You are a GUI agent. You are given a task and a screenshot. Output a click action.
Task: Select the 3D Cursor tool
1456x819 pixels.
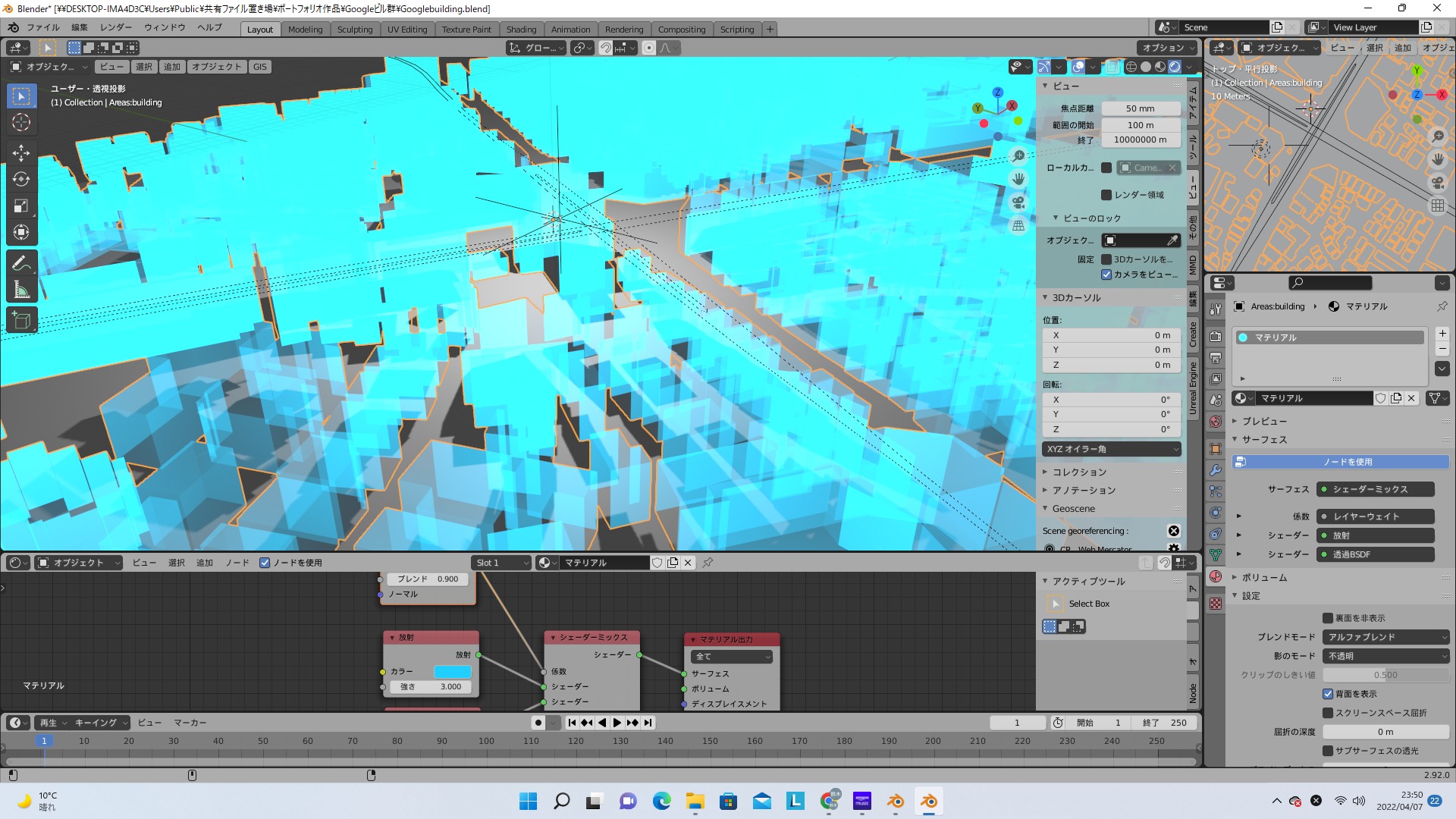click(x=21, y=122)
